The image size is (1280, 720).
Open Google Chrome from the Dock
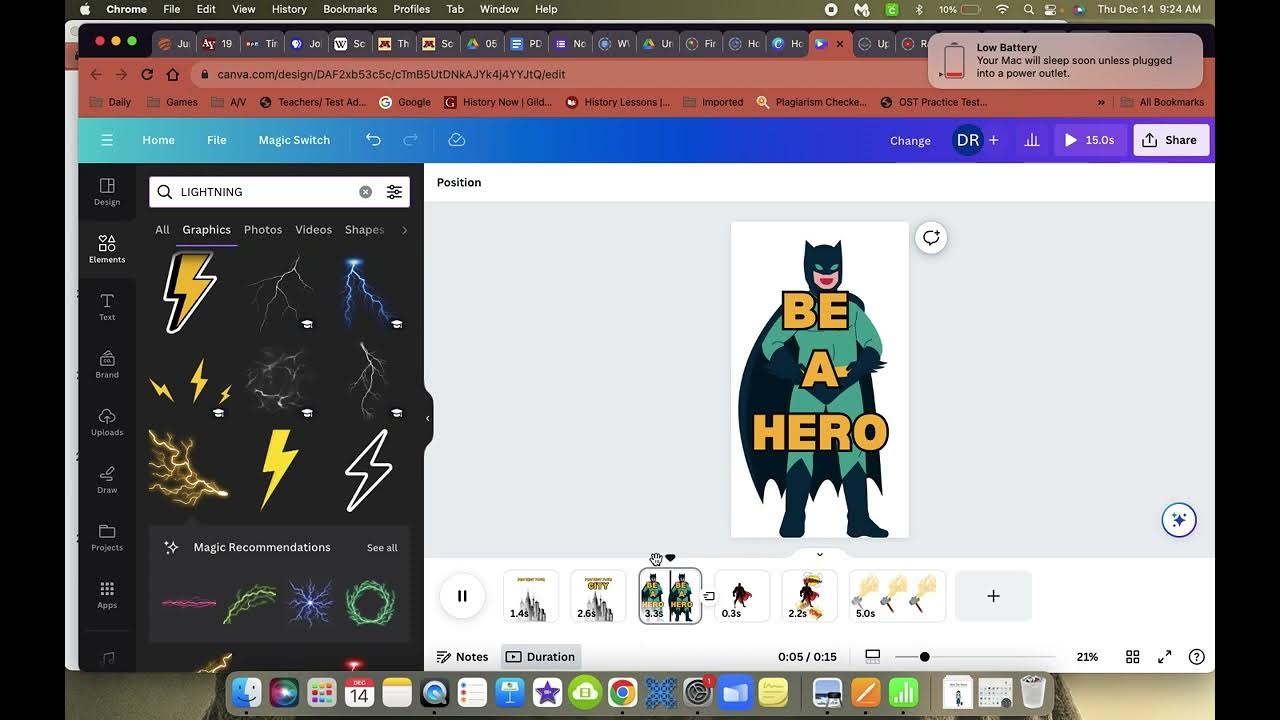[622, 692]
